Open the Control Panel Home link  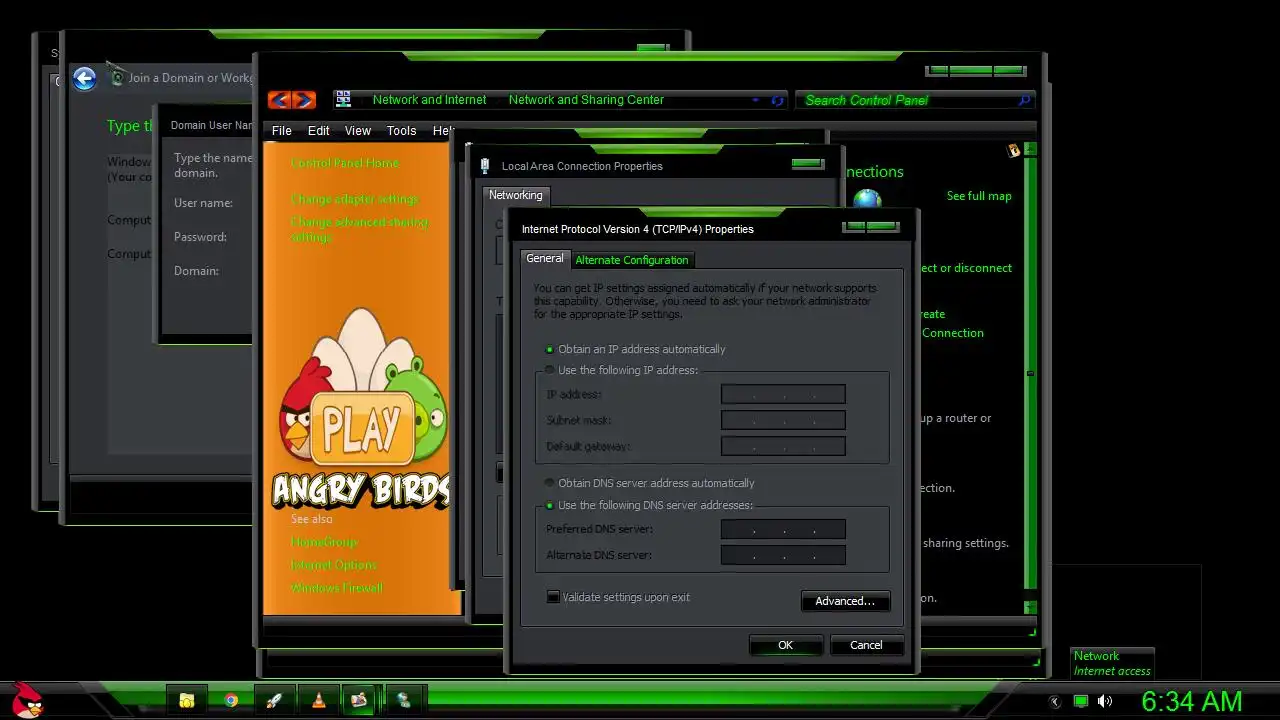[x=344, y=163]
